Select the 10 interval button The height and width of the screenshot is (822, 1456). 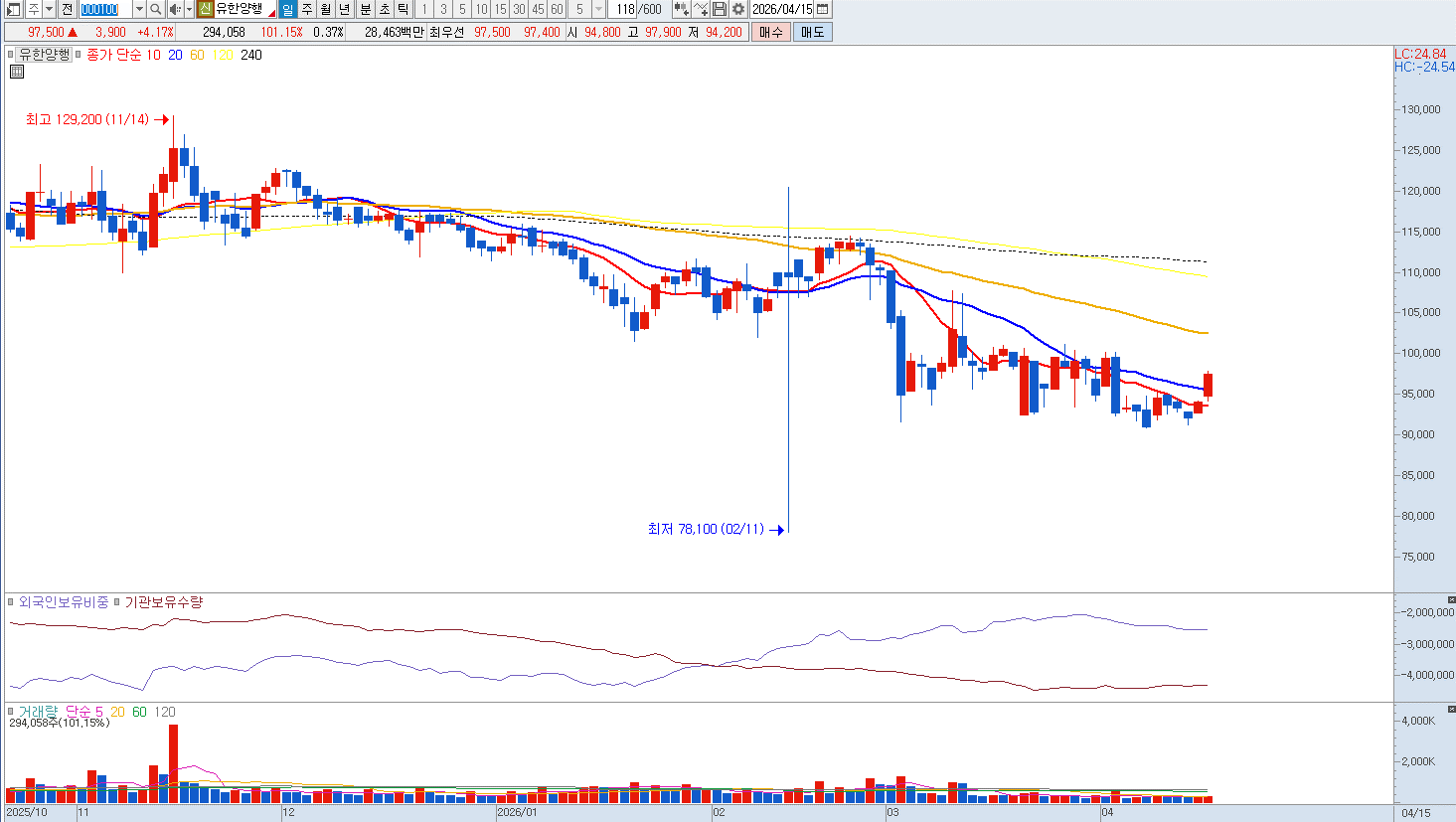(481, 9)
